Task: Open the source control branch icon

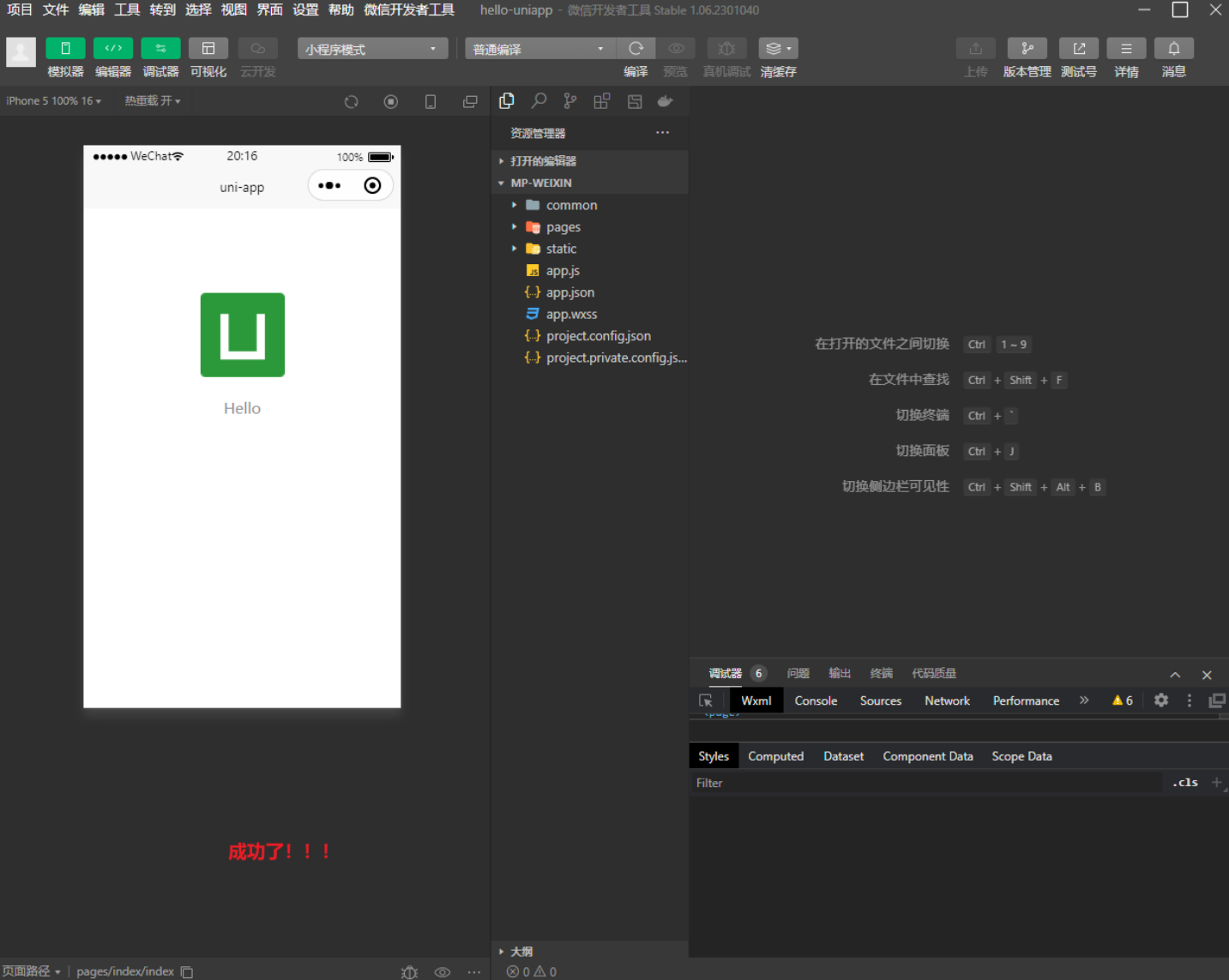Action: tap(570, 101)
